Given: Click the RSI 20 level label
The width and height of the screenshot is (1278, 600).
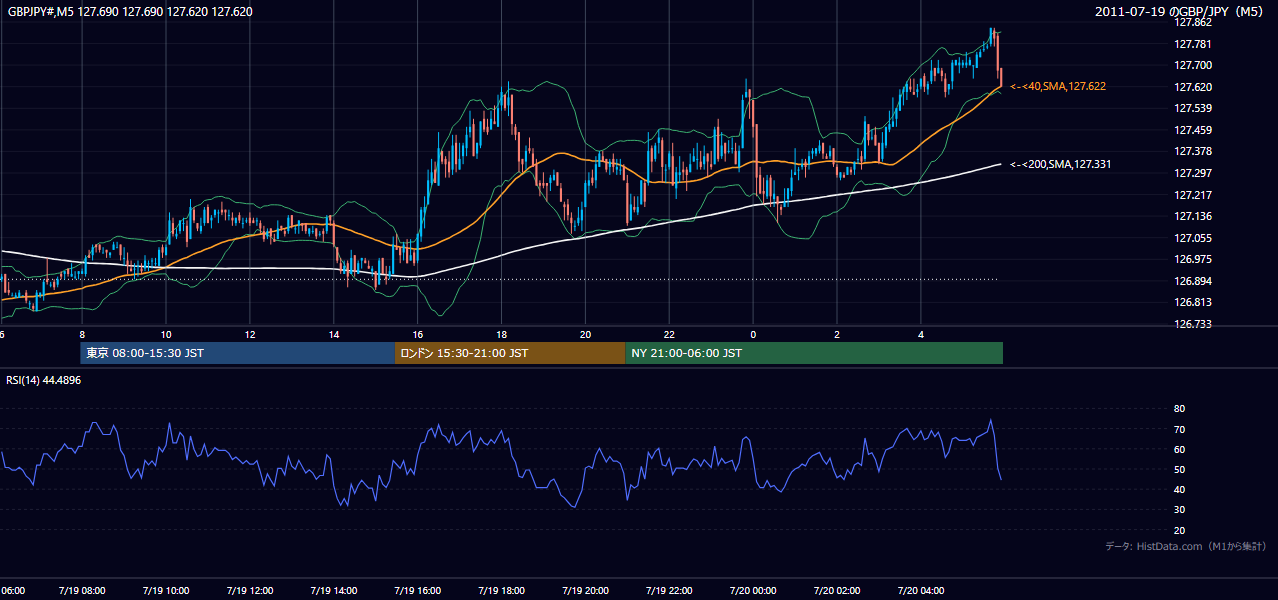Looking at the screenshot, I should tap(1179, 530).
